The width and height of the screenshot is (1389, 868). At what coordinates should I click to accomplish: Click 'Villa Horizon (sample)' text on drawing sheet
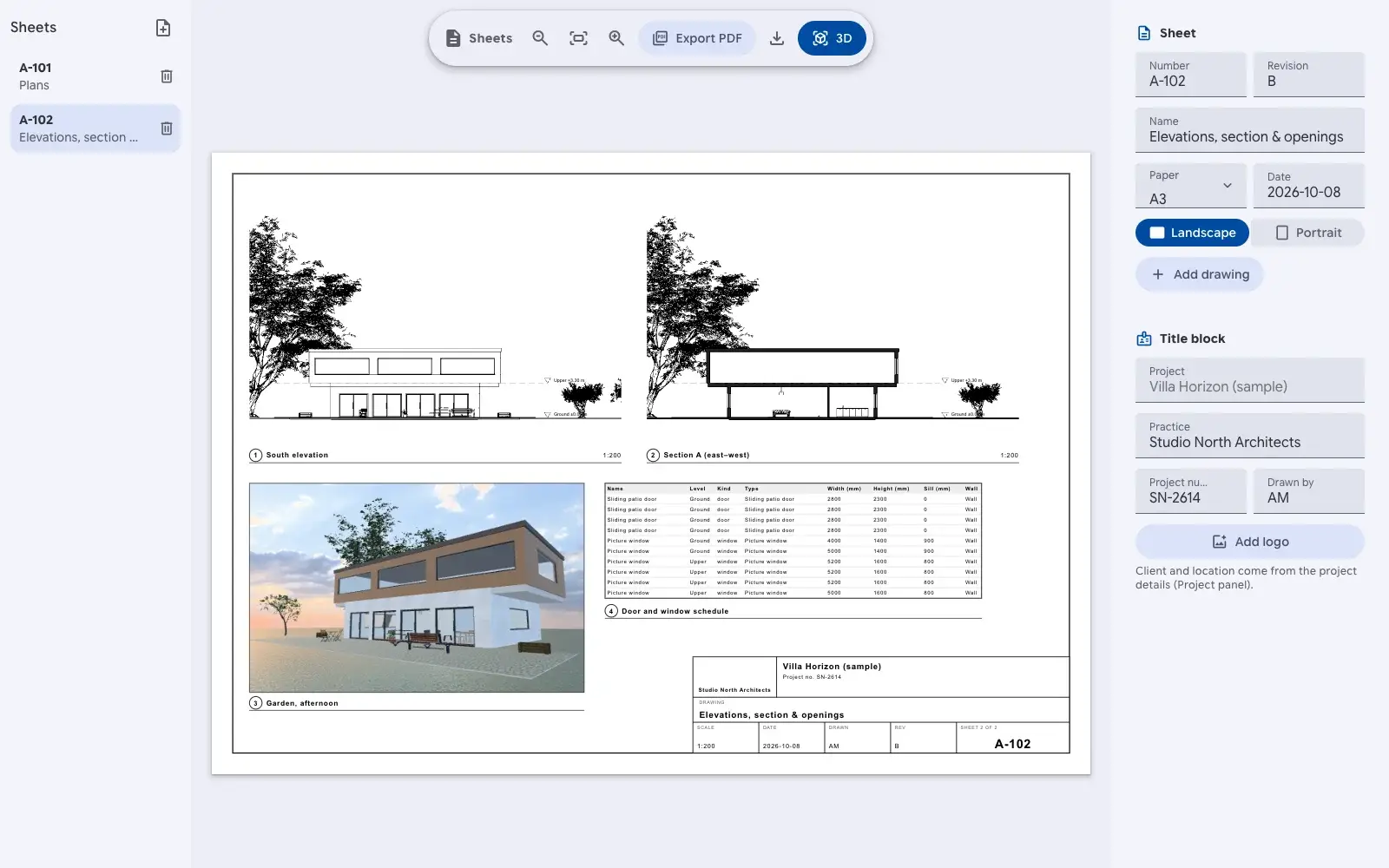tap(832, 667)
